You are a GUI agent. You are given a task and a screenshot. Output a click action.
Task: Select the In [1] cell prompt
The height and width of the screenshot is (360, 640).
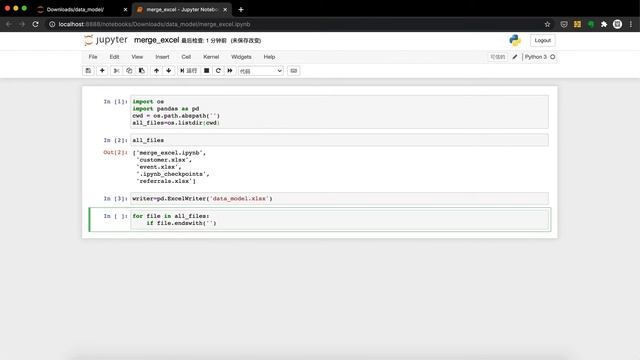115,101
